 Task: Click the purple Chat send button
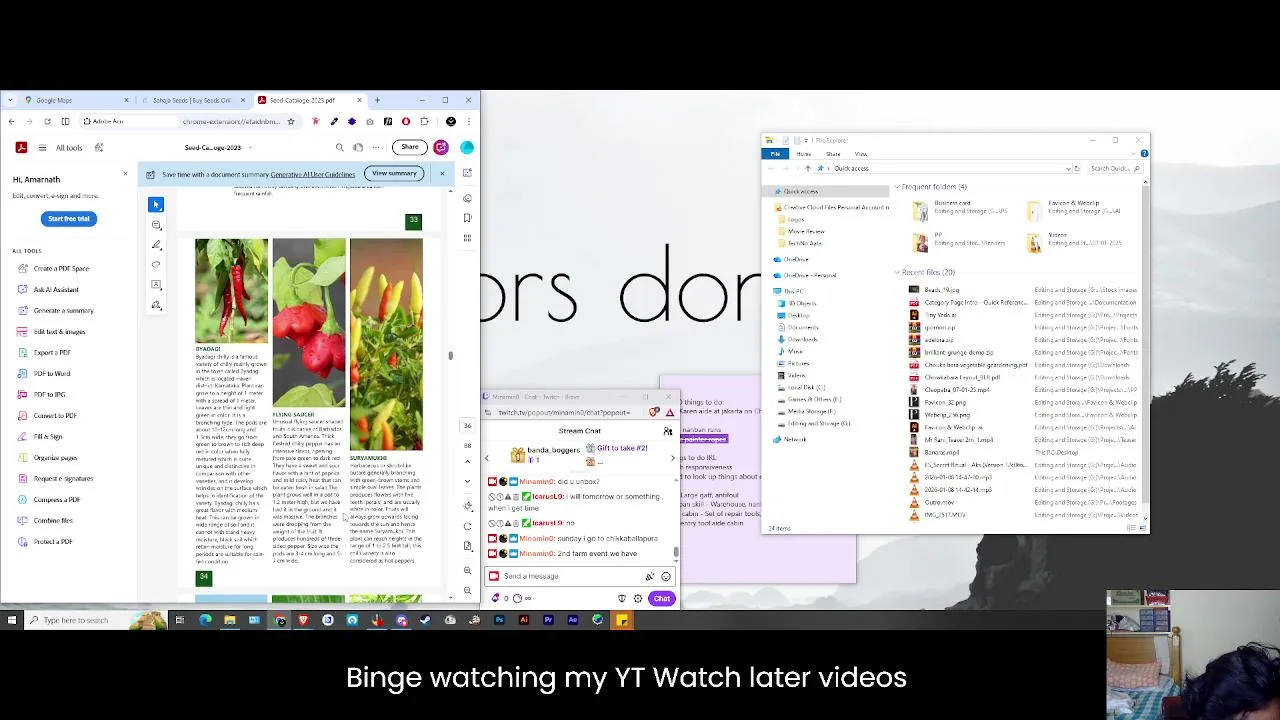click(661, 599)
